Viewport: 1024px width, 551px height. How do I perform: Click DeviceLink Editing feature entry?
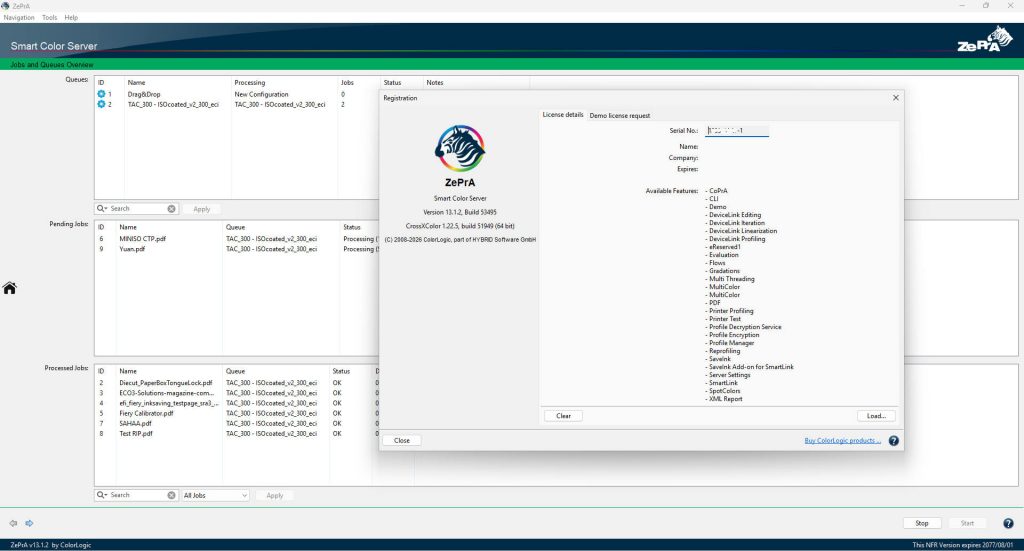point(735,215)
